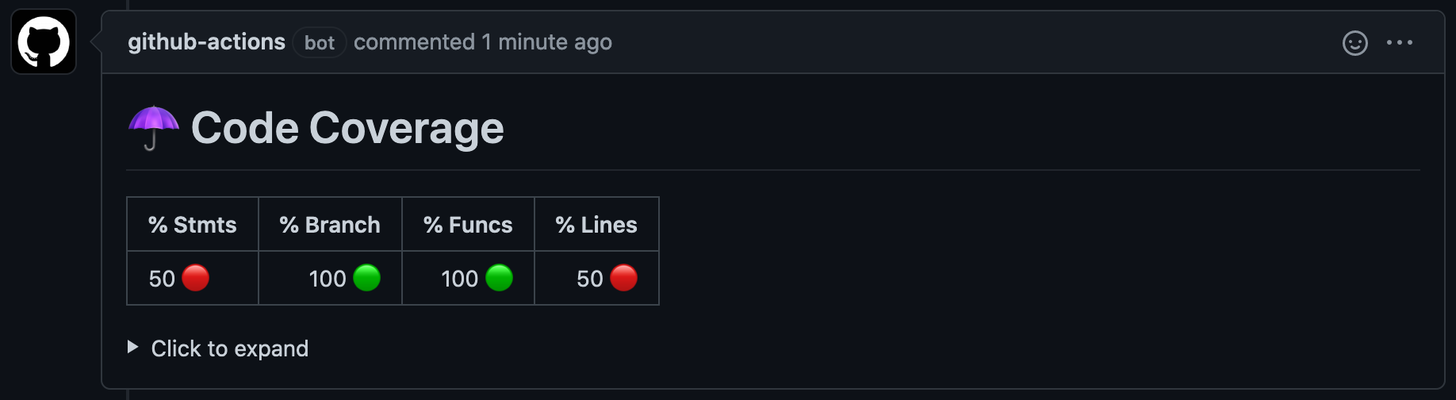Select the % Funcs column header

tap(468, 224)
